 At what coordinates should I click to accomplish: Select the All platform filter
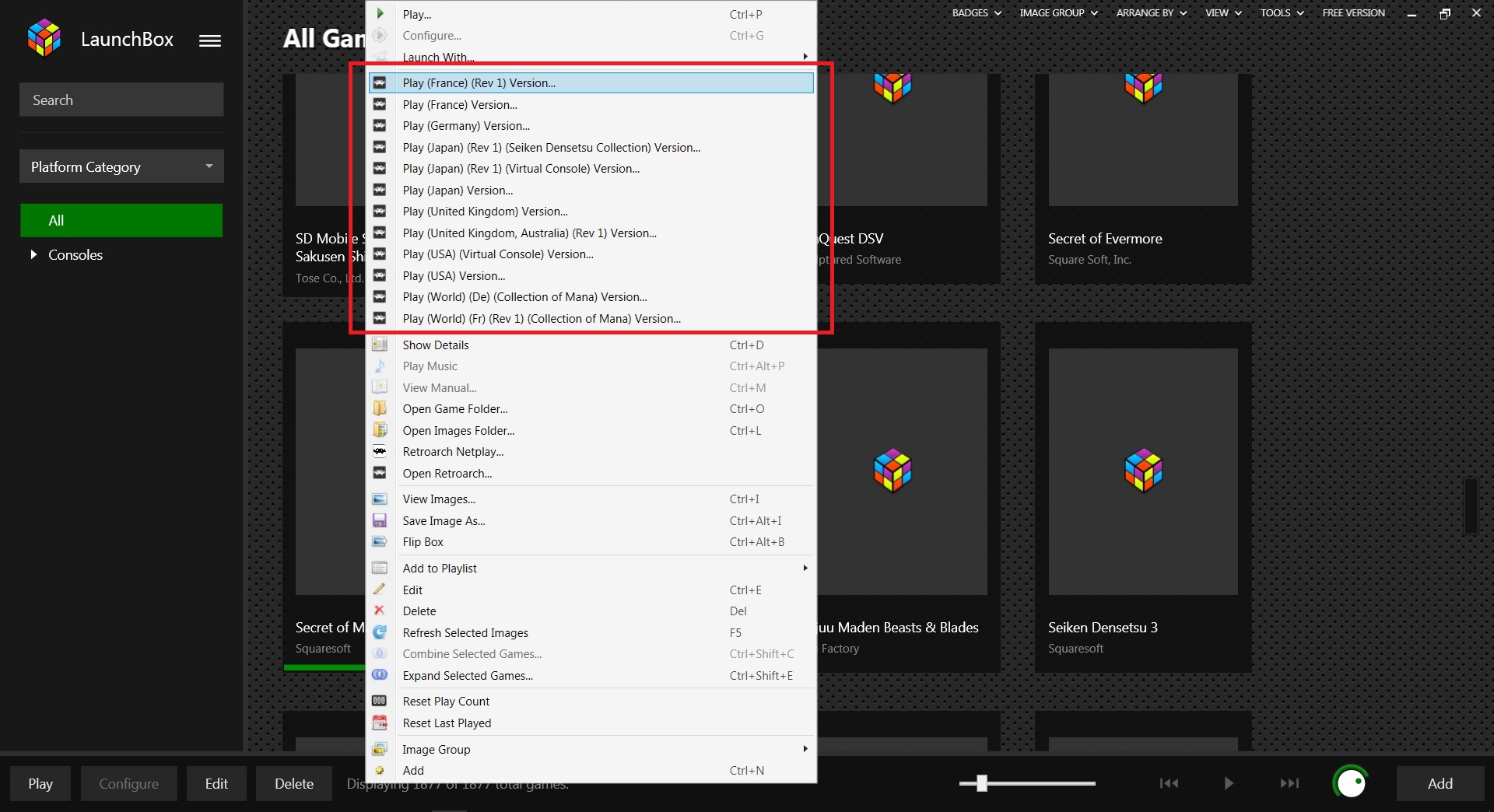coord(121,220)
